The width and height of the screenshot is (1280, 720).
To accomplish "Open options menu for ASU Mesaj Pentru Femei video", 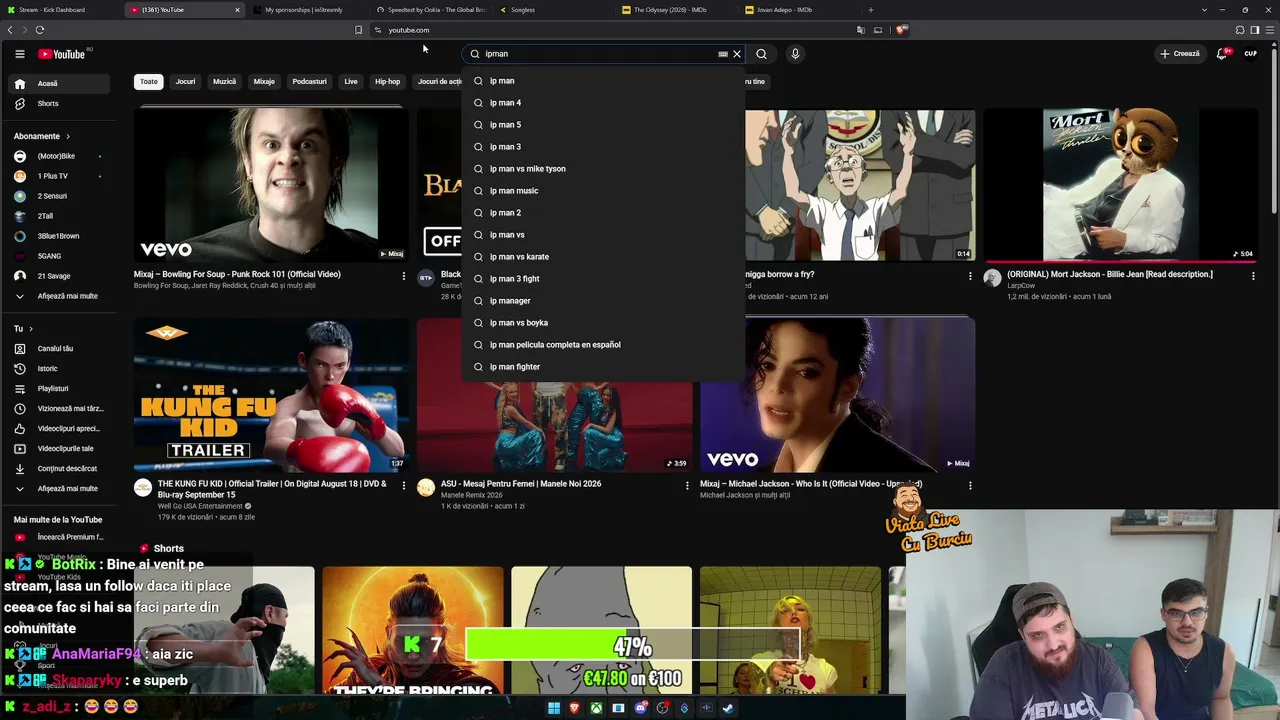I will tap(687, 486).
